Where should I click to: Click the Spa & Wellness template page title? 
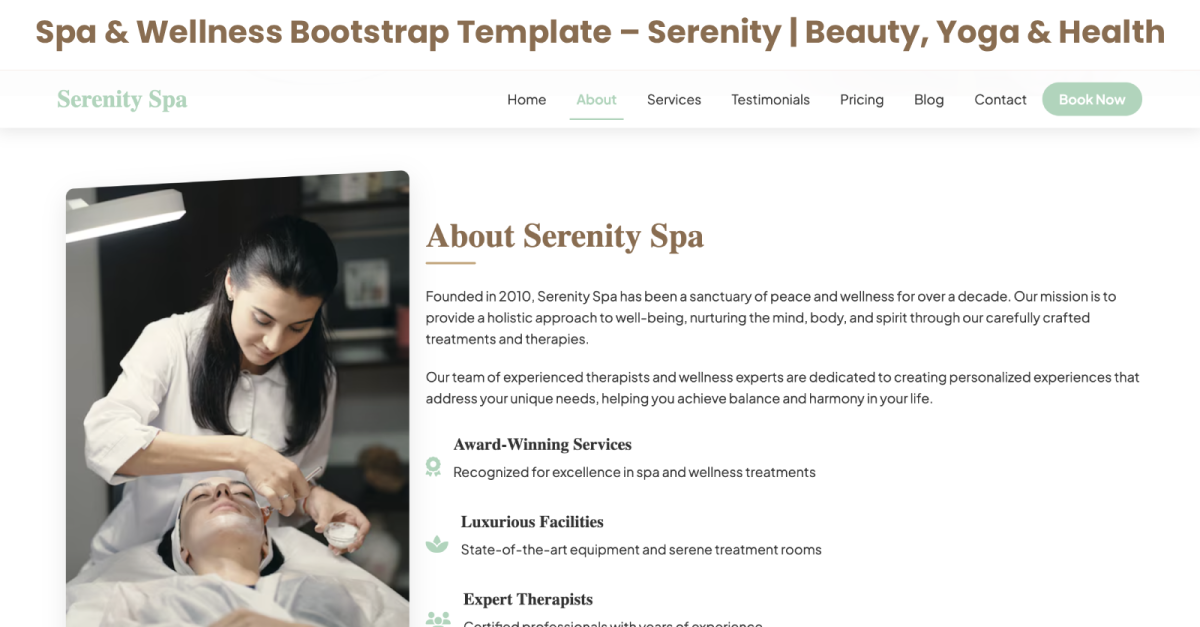pos(600,32)
